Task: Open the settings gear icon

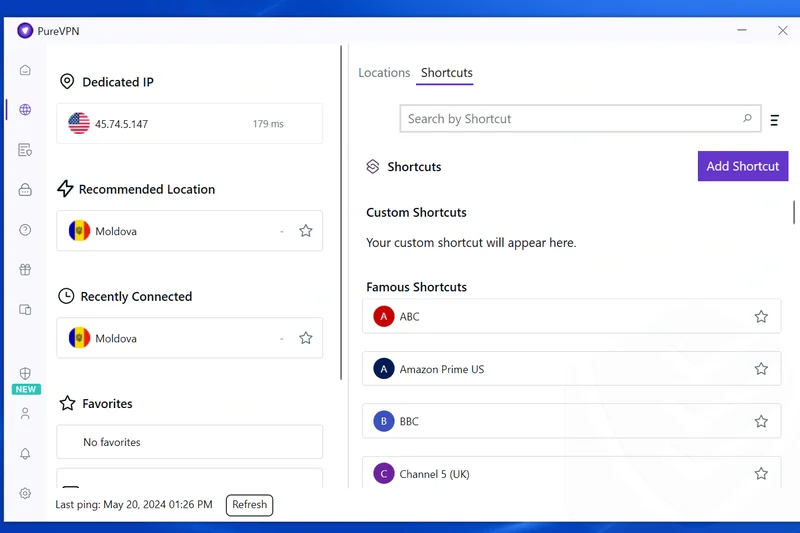Action: 25,493
